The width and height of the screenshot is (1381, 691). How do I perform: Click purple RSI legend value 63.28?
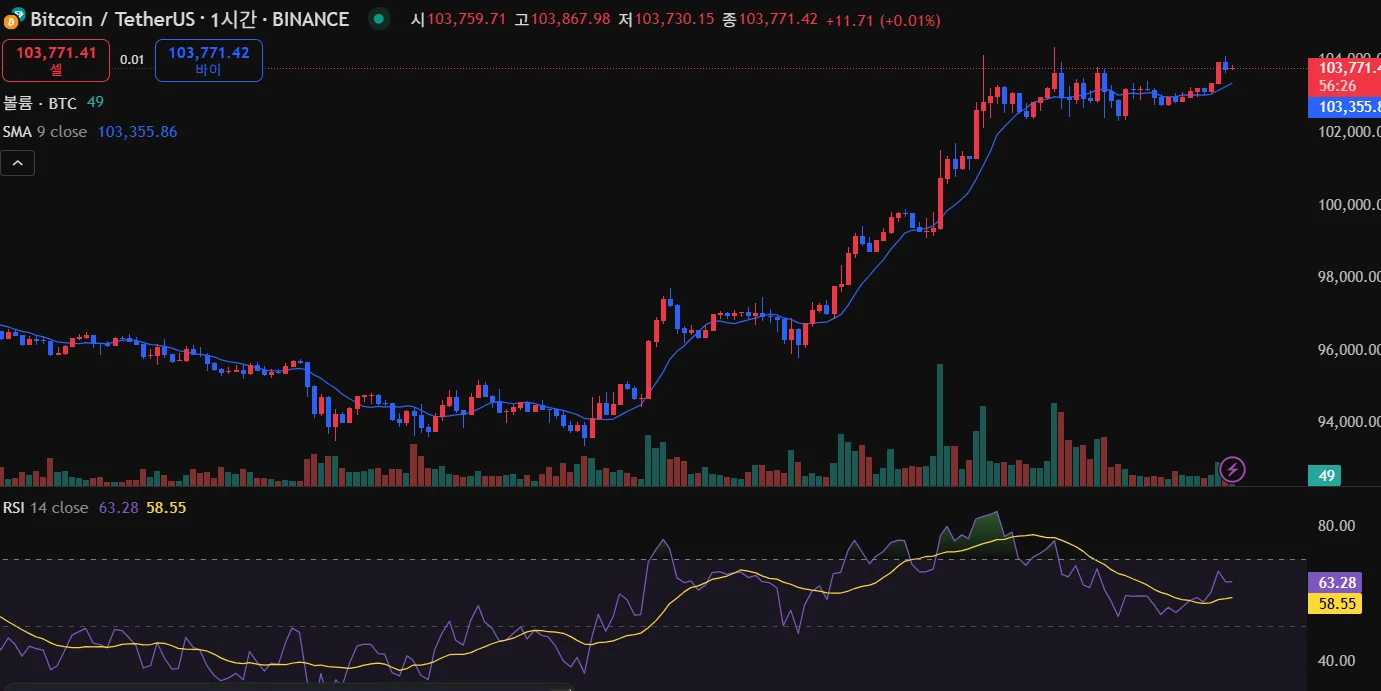(118, 508)
